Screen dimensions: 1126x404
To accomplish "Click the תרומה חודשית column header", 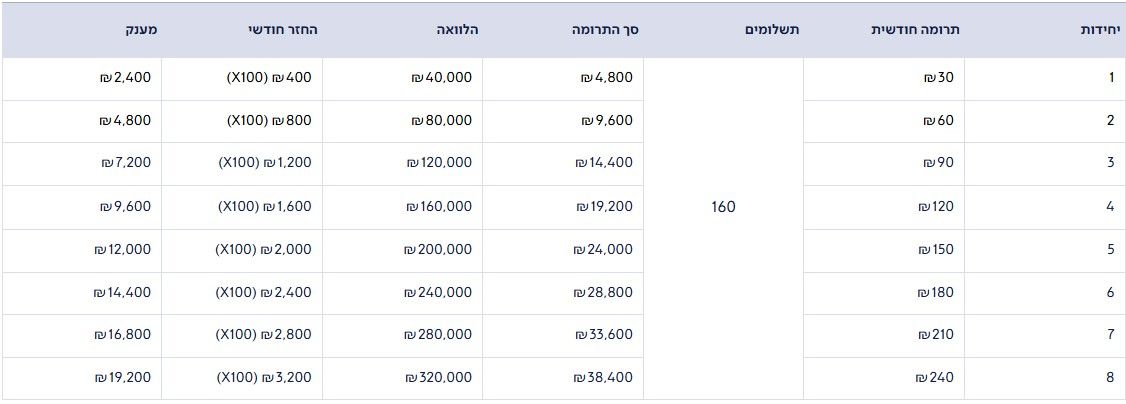I will 917,30.
